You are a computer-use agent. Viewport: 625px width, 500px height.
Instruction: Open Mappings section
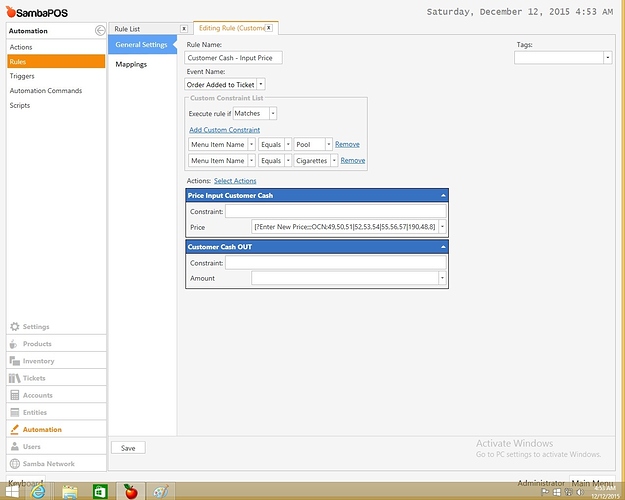click(x=131, y=64)
